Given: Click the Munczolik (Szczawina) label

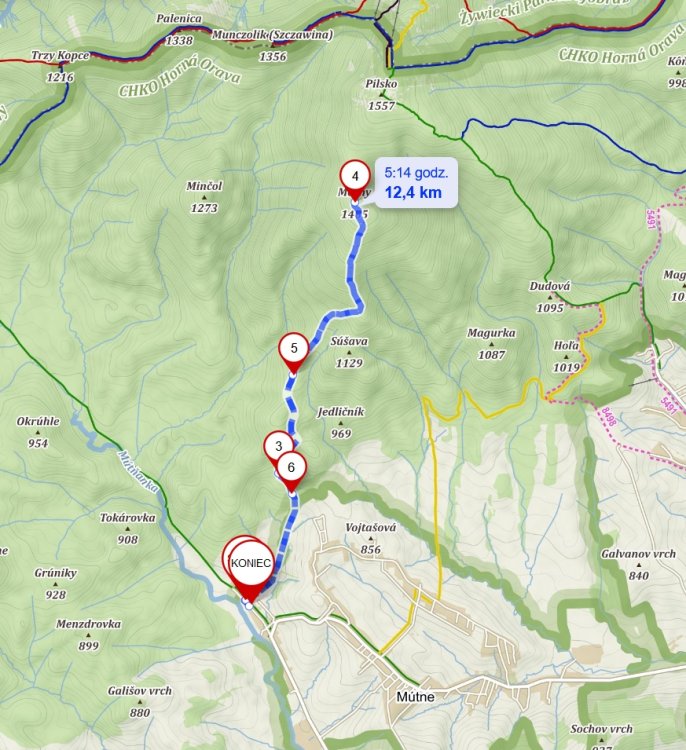Looking at the screenshot, I should [x=272, y=34].
